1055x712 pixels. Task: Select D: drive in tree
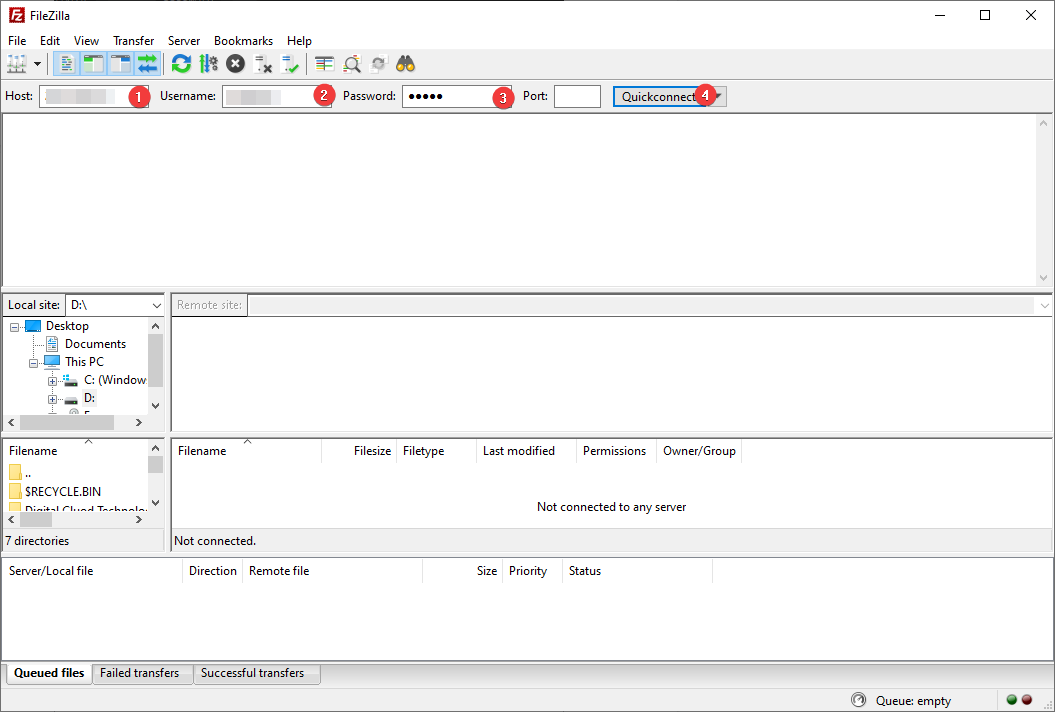click(x=89, y=398)
